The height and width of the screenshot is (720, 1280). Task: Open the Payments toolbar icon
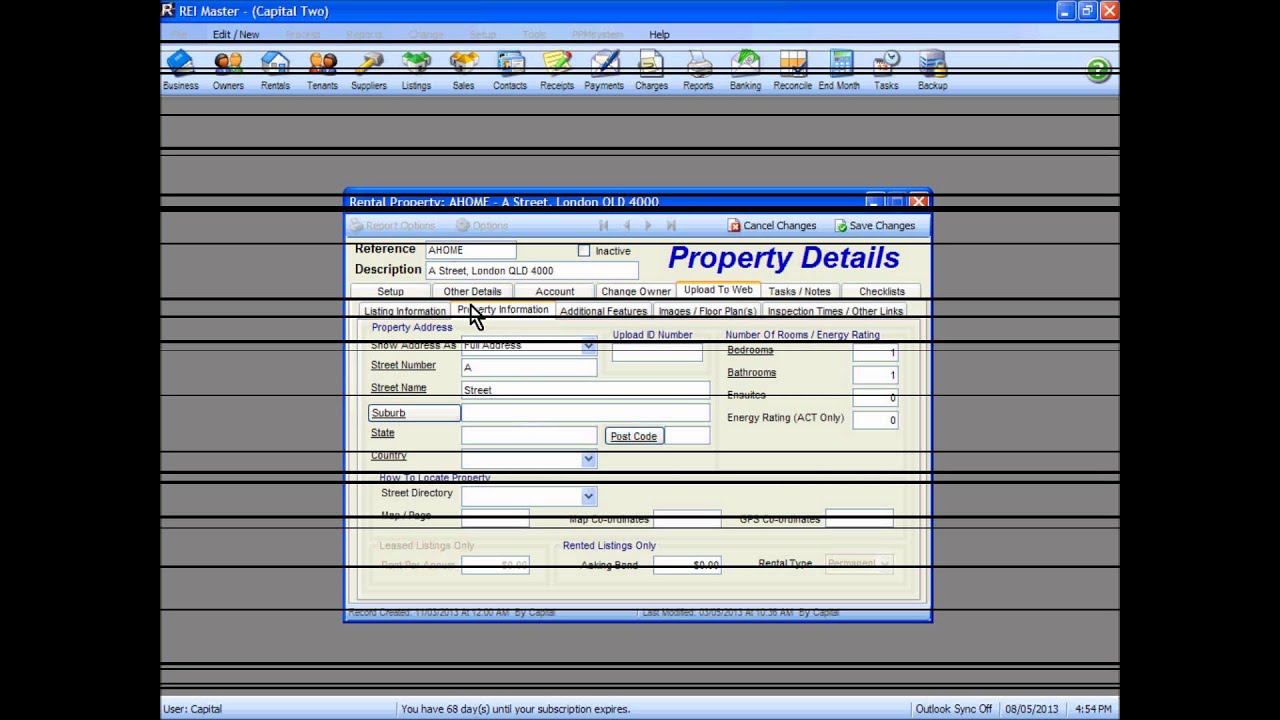pyautogui.click(x=604, y=71)
